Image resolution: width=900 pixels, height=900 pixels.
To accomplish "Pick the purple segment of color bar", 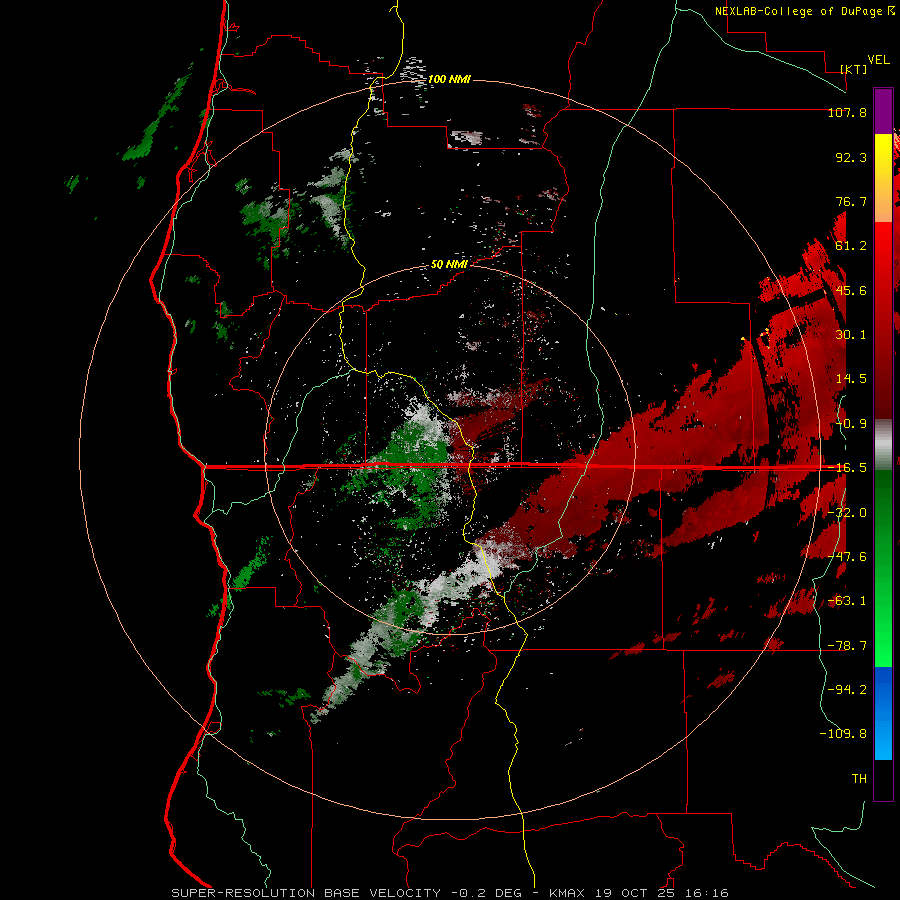I will [x=883, y=111].
